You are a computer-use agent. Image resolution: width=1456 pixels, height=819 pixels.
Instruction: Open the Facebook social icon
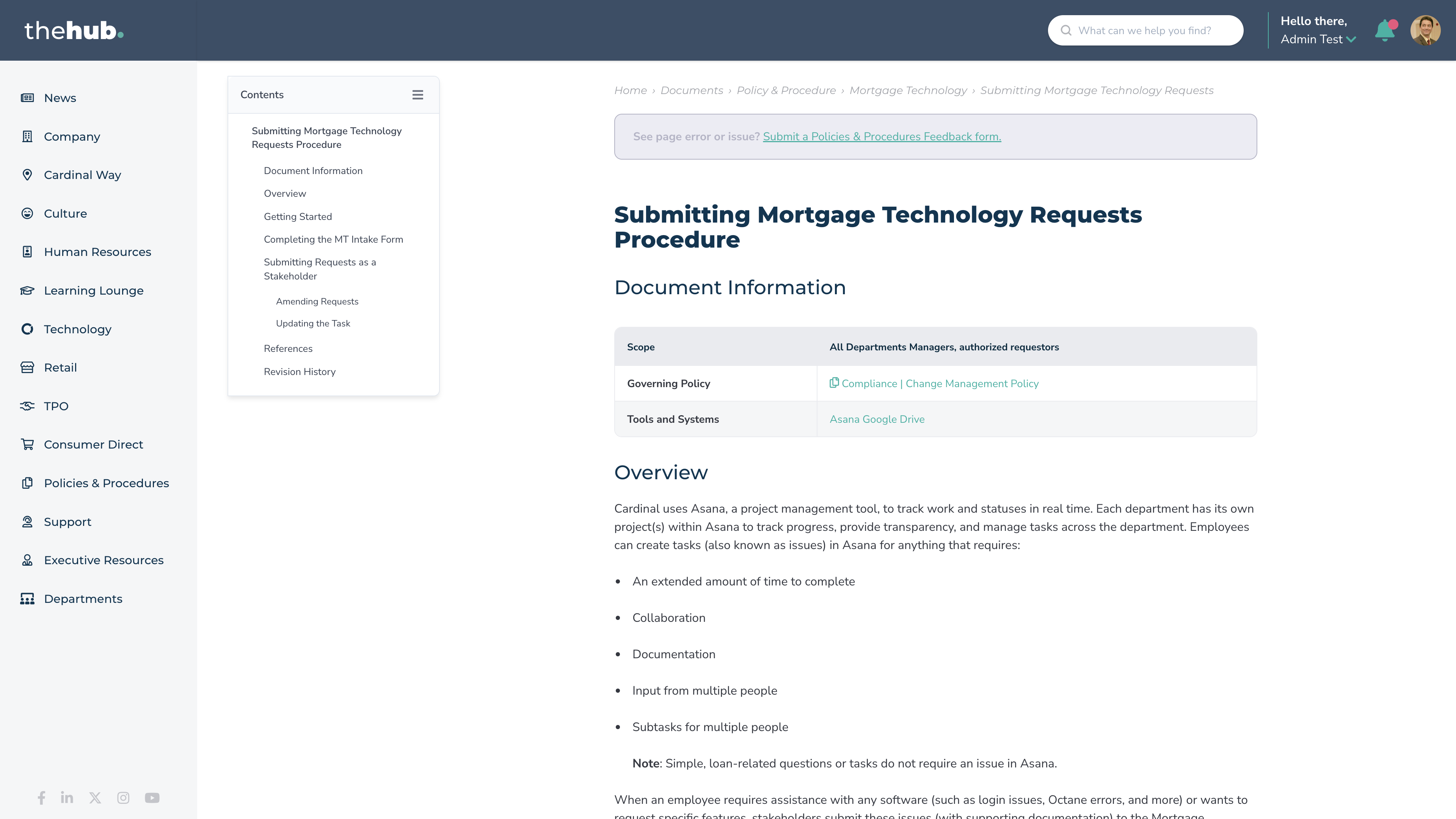pos(41,797)
